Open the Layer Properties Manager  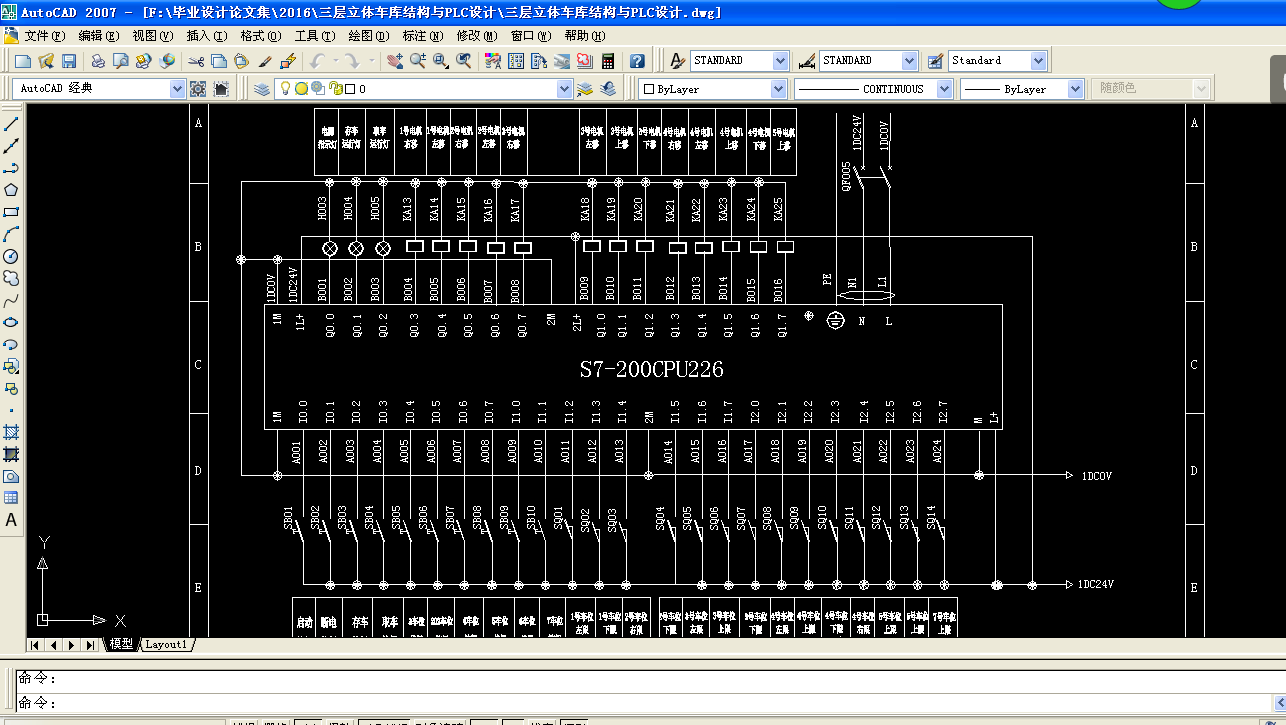pos(262,89)
